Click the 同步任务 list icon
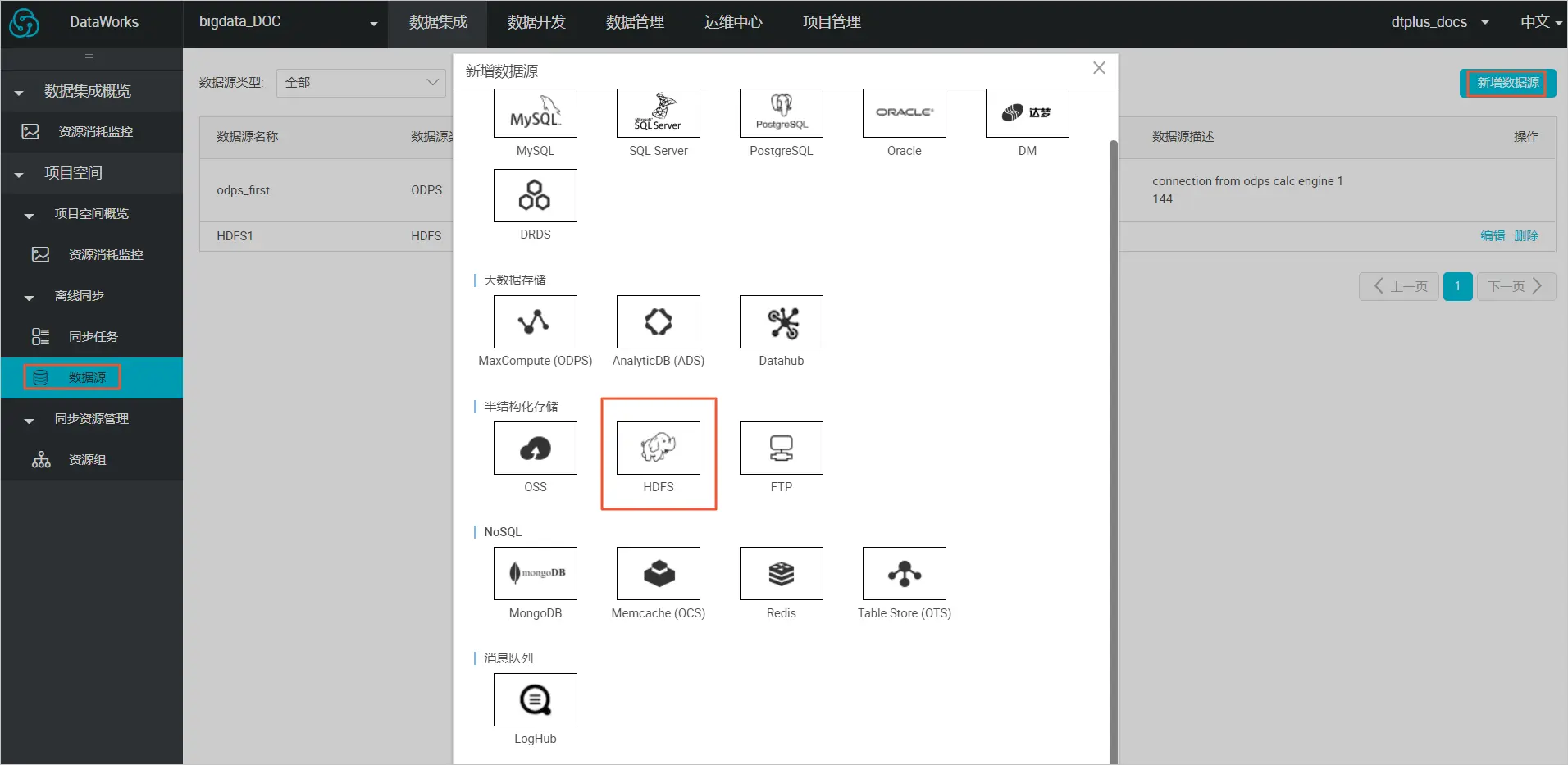Image resolution: width=1568 pixels, height=765 pixels. [x=40, y=336]
